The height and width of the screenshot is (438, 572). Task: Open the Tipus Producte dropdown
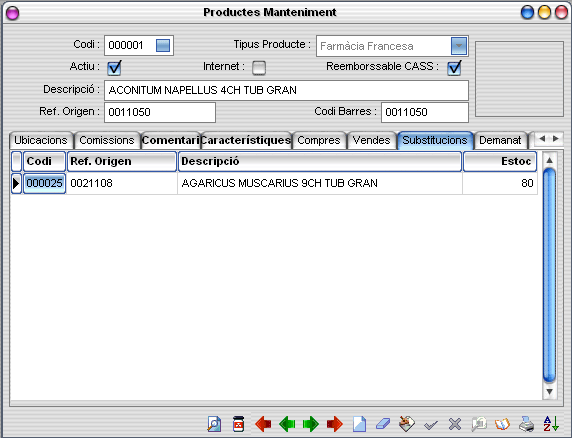(x=459, y=46)
